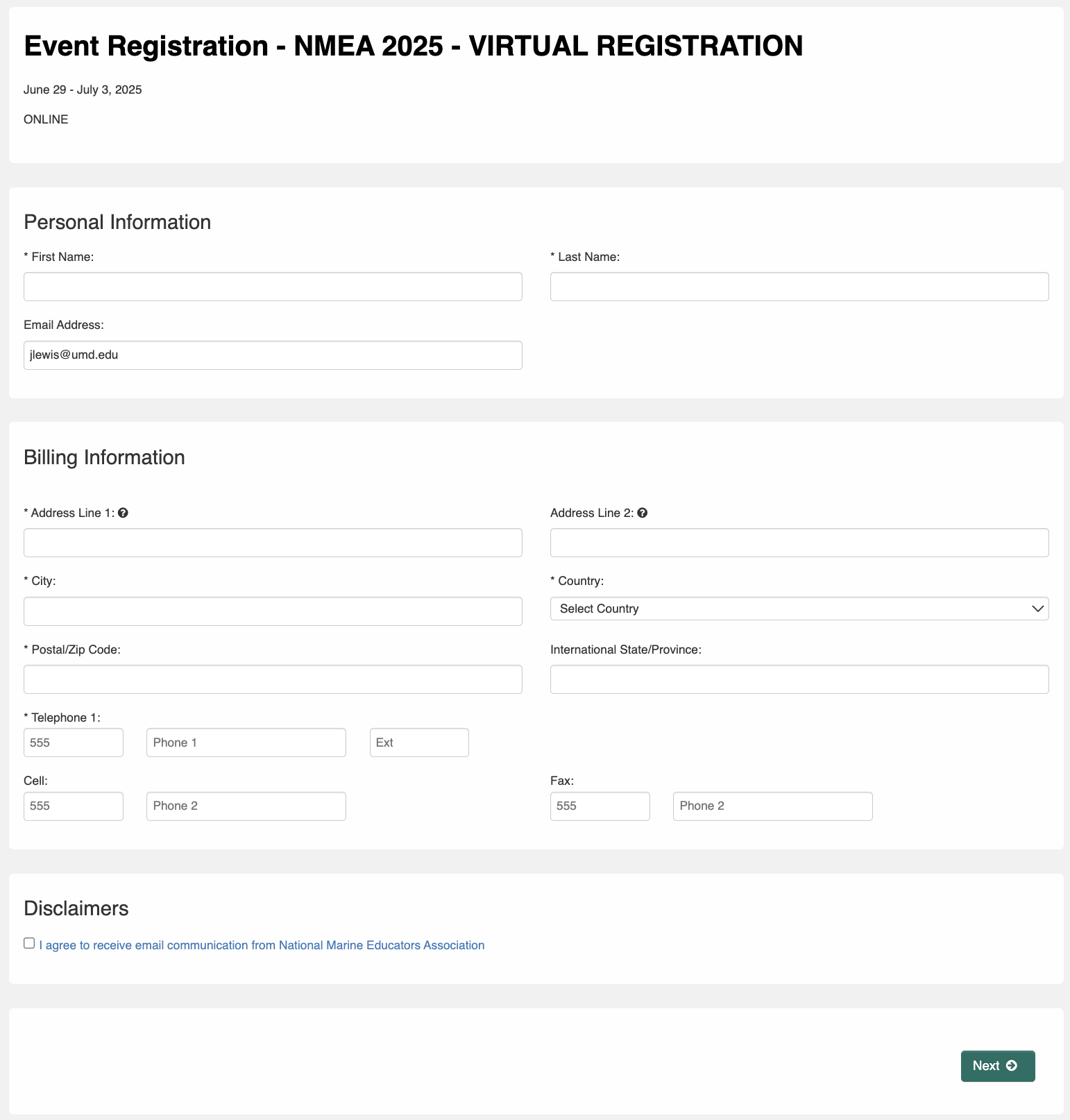This screenshot has width=1070, height=1120.
Task: Click the Phone 1 number field
Action: (x=246, y=743)
